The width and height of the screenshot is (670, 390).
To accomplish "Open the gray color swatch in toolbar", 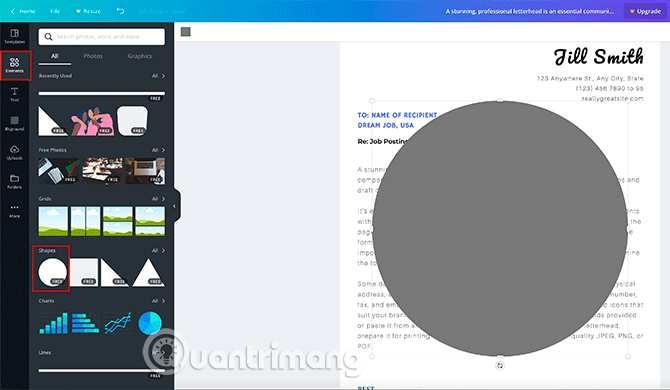I will pyautogui.click(x=185, y=32).
